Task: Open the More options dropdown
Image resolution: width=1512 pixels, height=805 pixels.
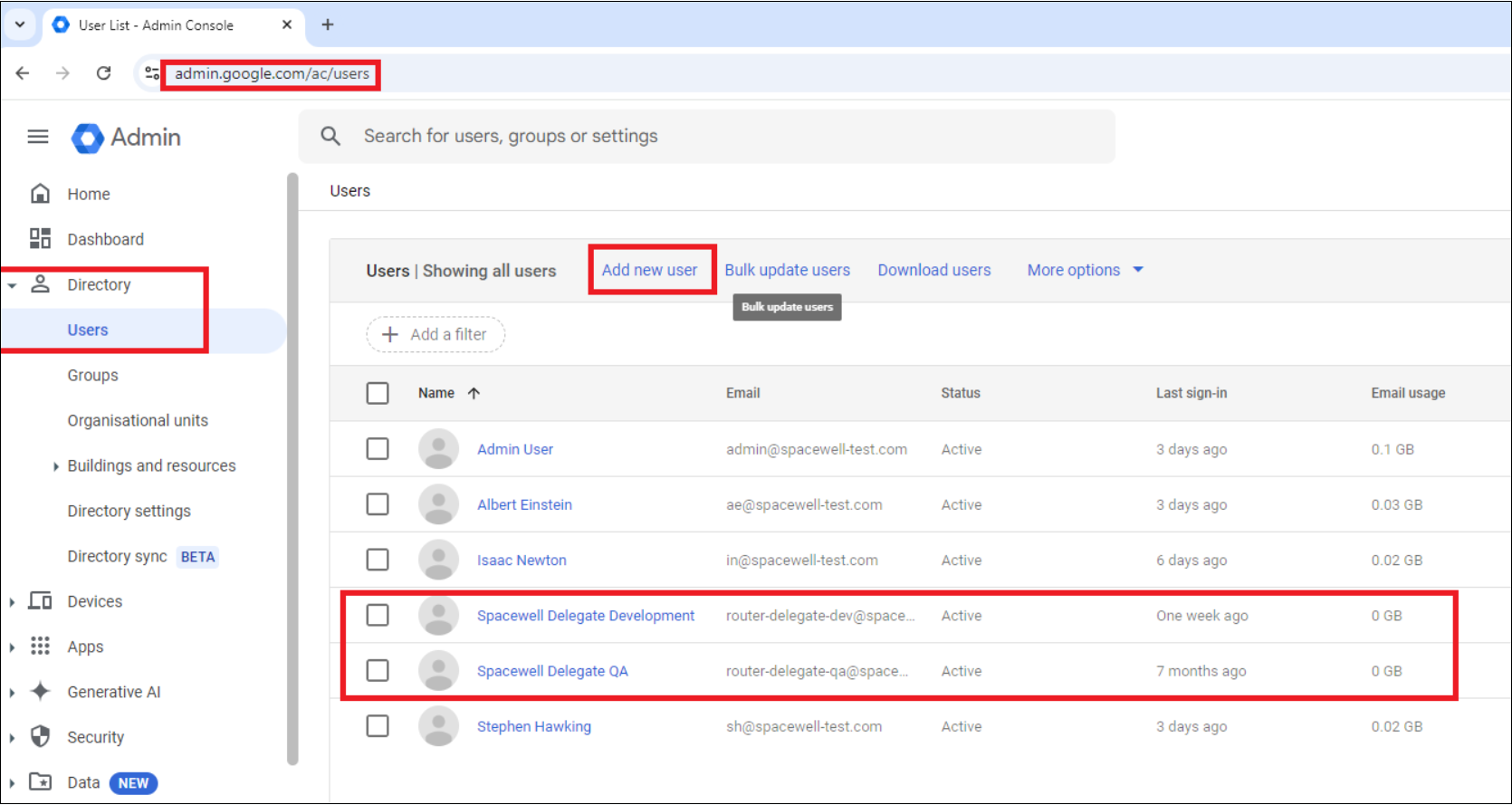Action: (1085, 270)
